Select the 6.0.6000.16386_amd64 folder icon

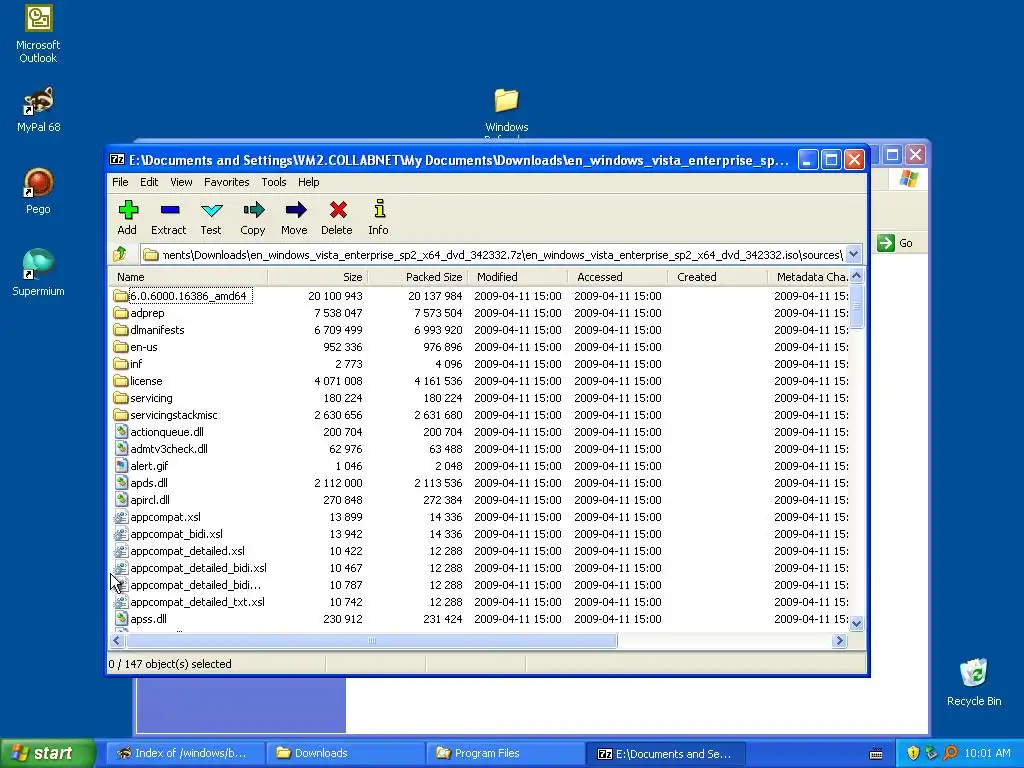120,296
